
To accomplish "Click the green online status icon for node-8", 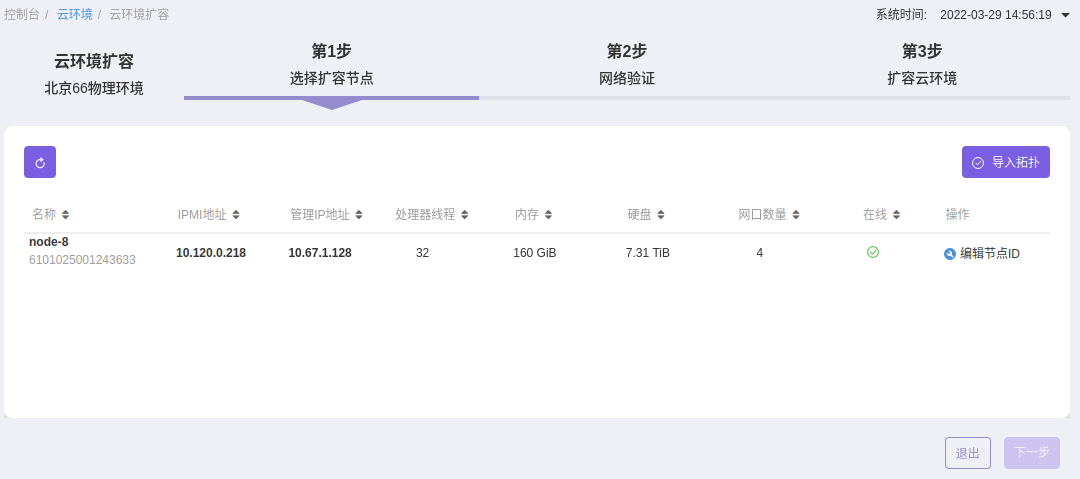I will (x=873, y=252).
